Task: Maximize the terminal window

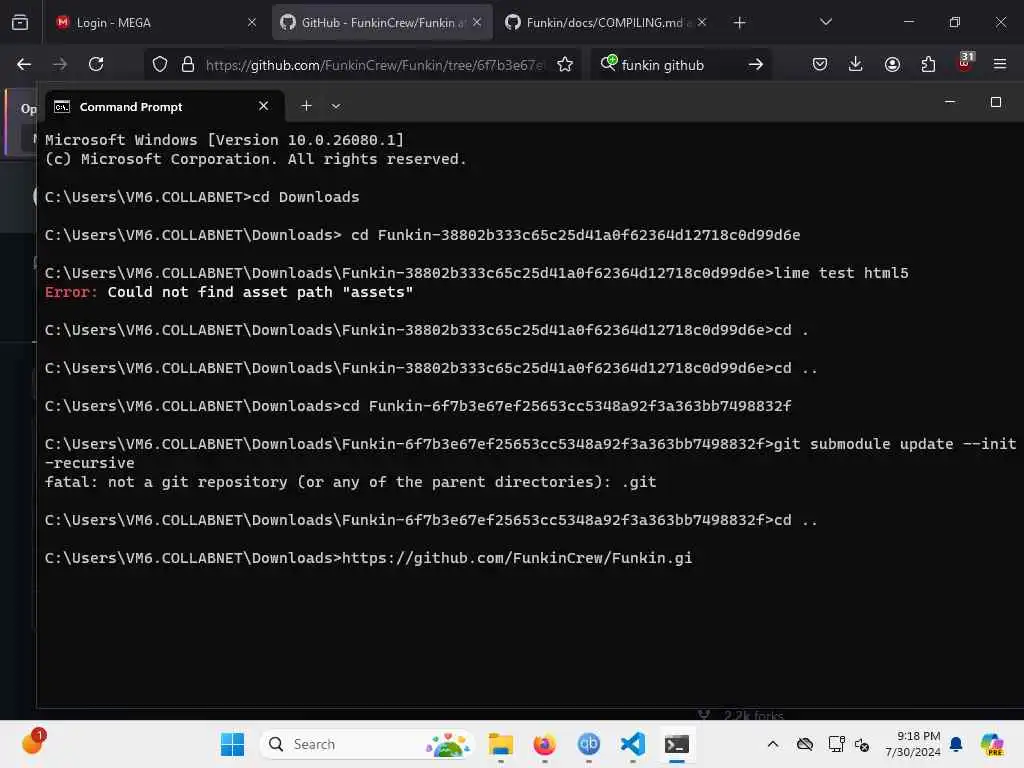Action: coord(996,102)
